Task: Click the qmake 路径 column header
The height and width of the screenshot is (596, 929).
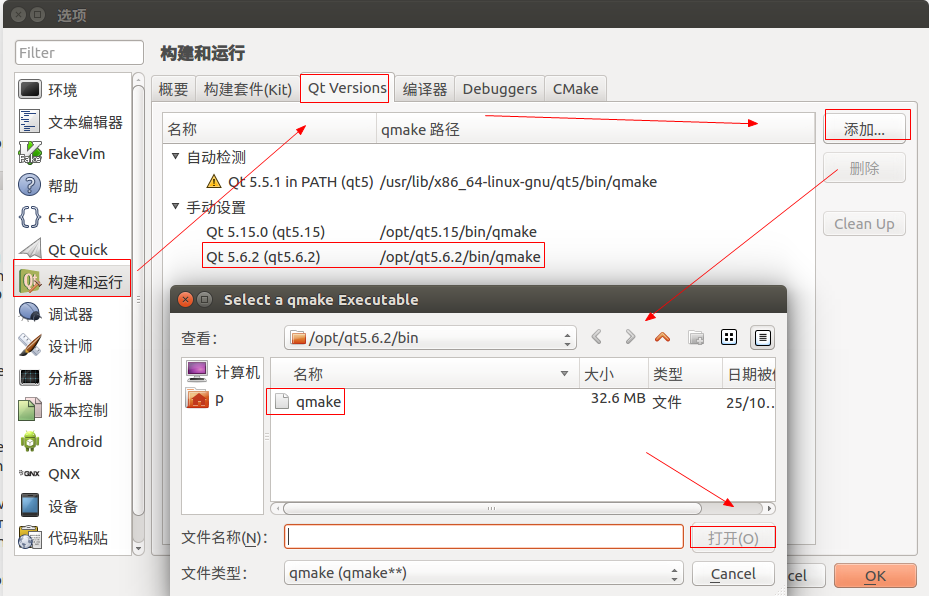Action: (595, 129)
